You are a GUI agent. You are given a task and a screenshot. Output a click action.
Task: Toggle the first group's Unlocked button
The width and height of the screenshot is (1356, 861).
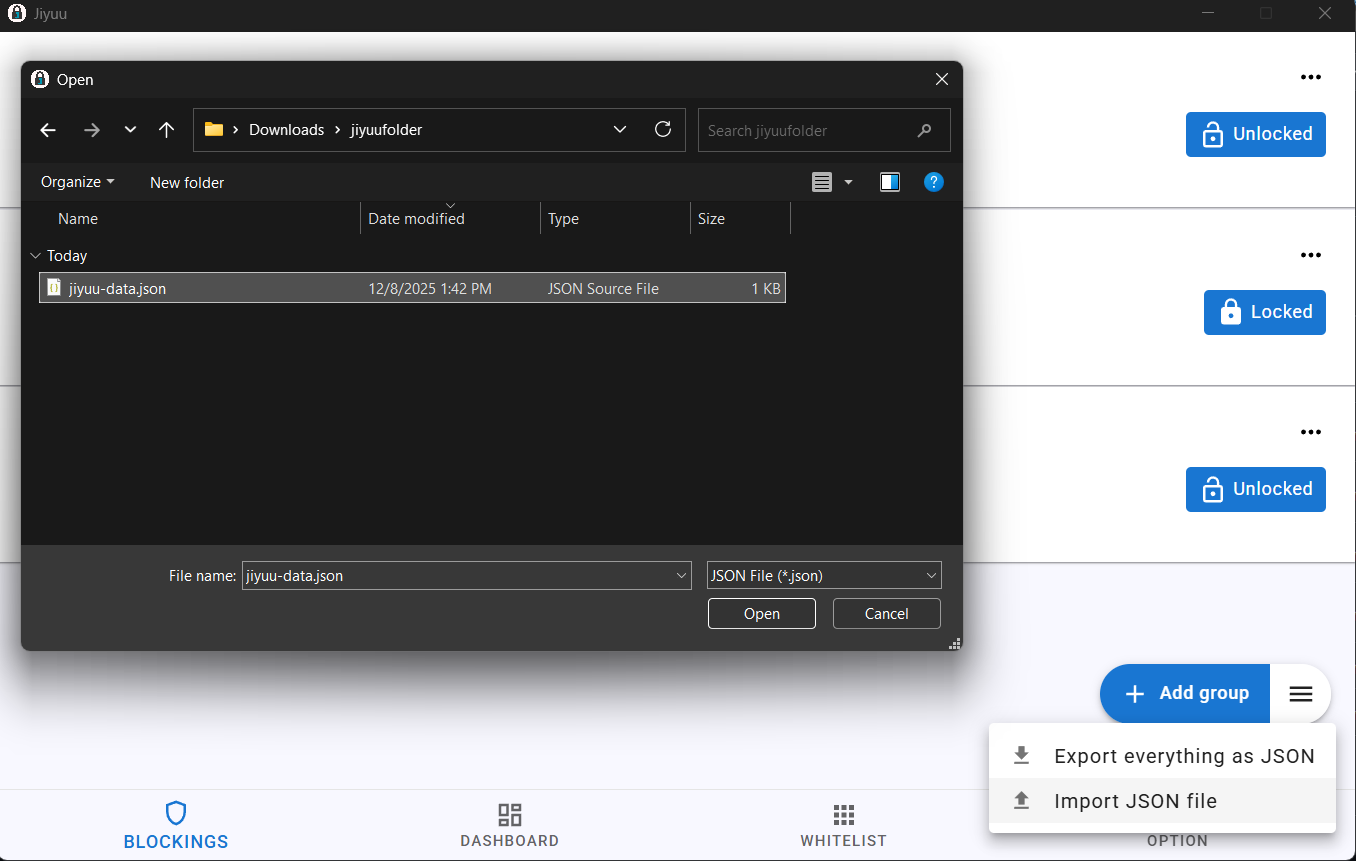(x=1255, y=134)
